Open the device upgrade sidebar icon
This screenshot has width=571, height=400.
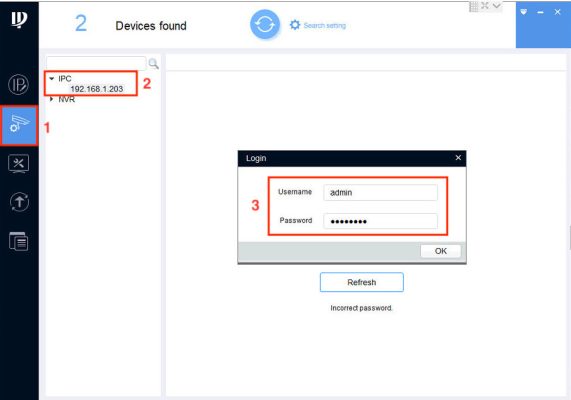[19, 202]
